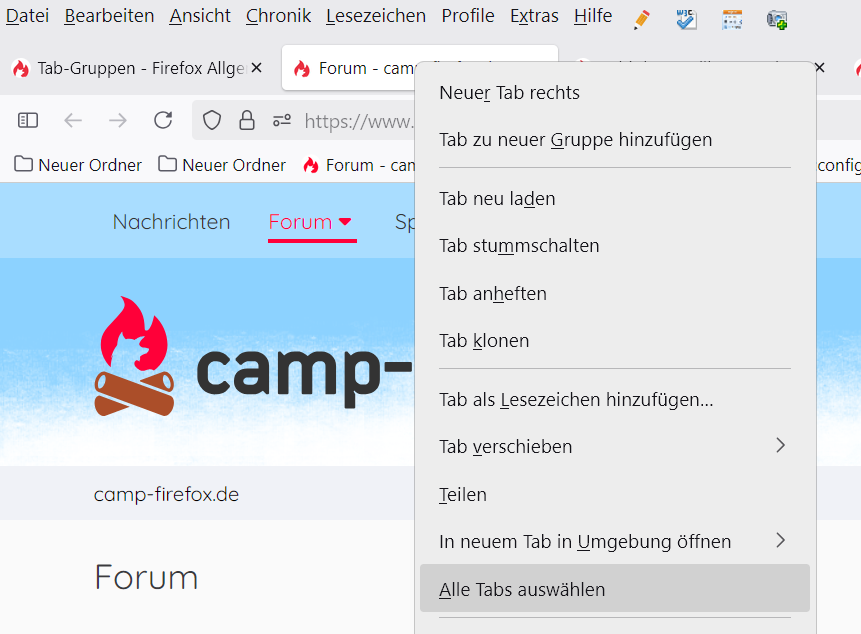861x634 pixels.
Task: Reload the page with the refresh icon
Action: [163, 120]
